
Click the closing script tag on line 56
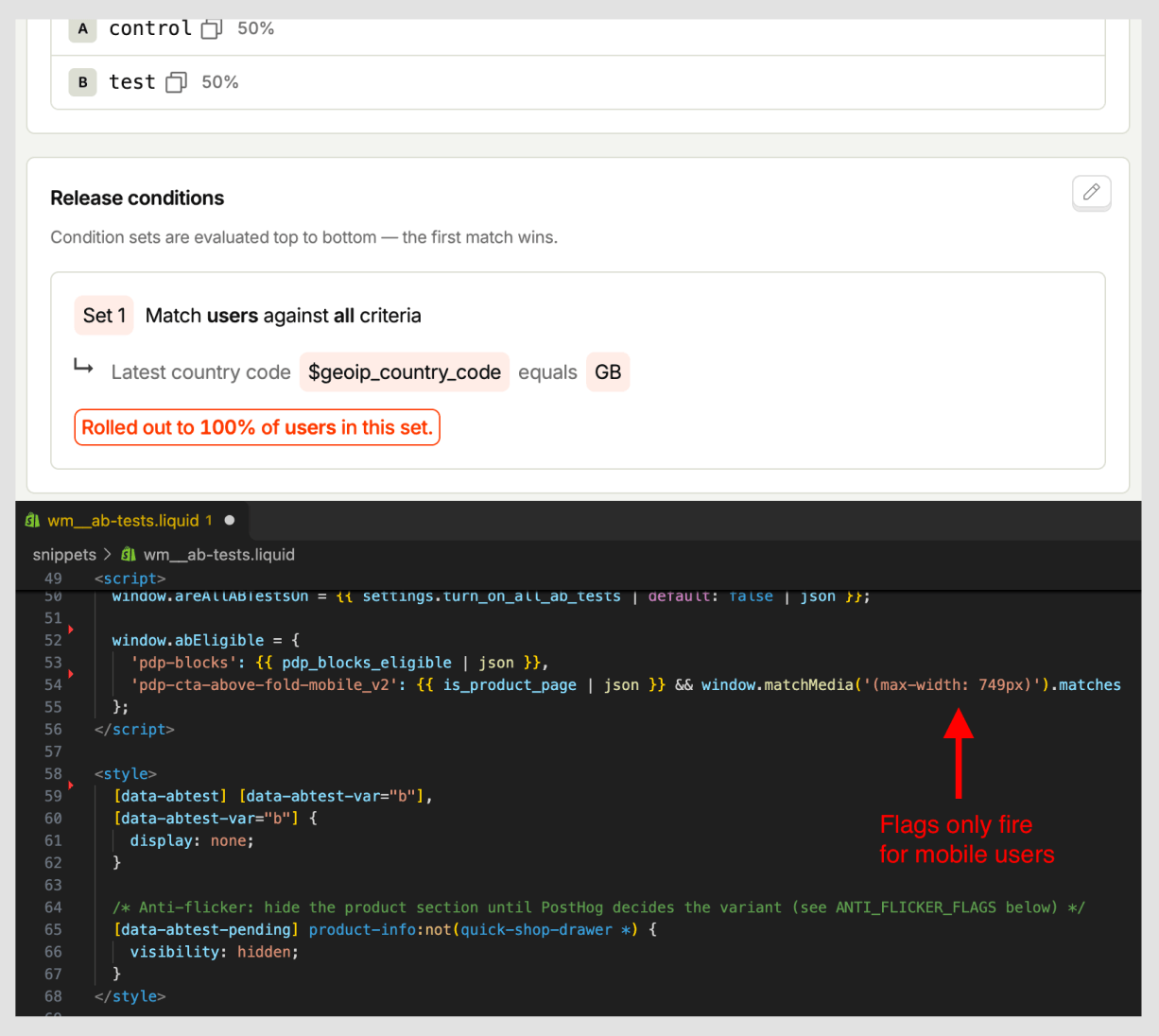(134, 730)
